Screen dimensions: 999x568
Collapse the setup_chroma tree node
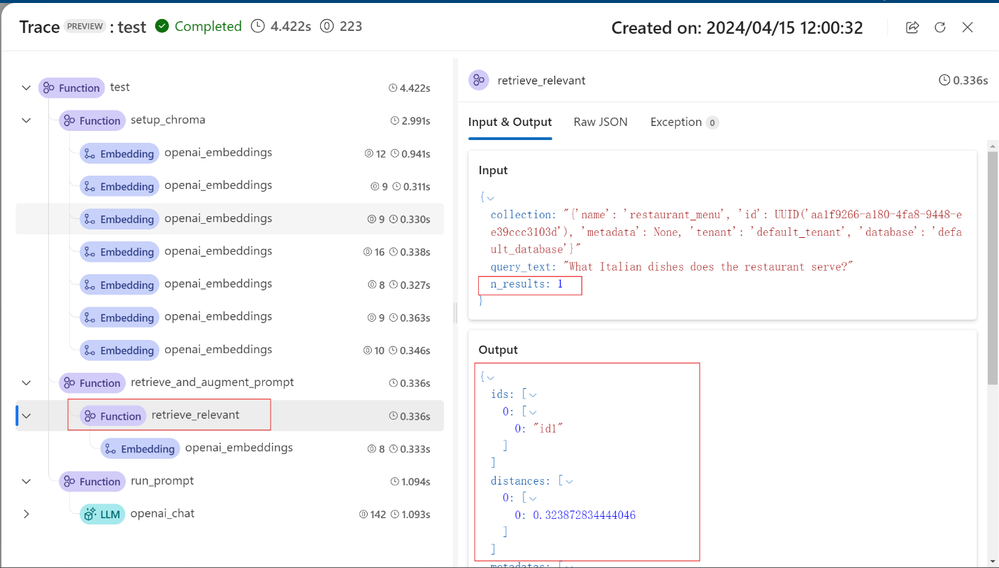point(26,120)
